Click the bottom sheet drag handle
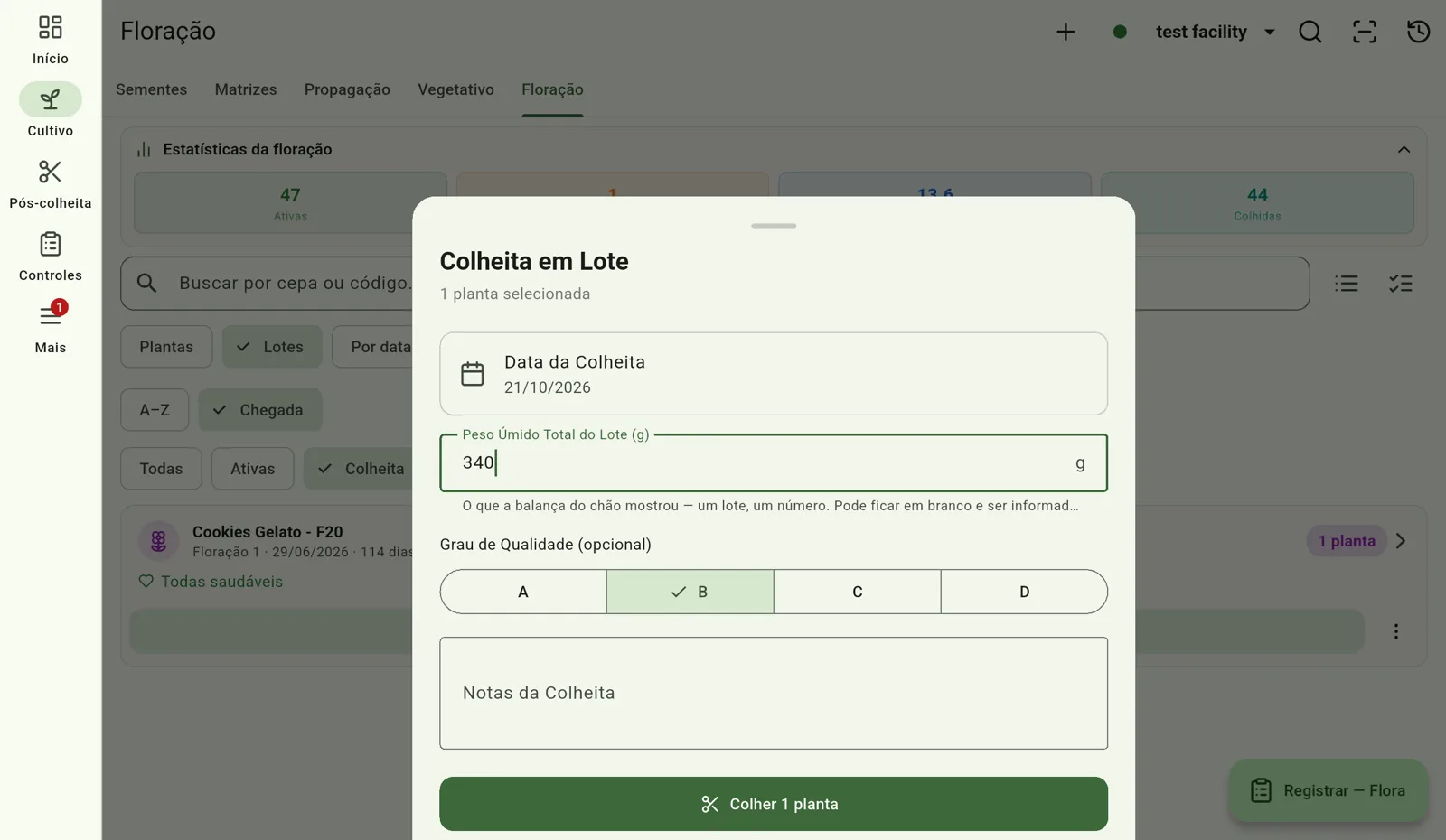The width and height of the screenshot is (1446, 840). (774, 226)
